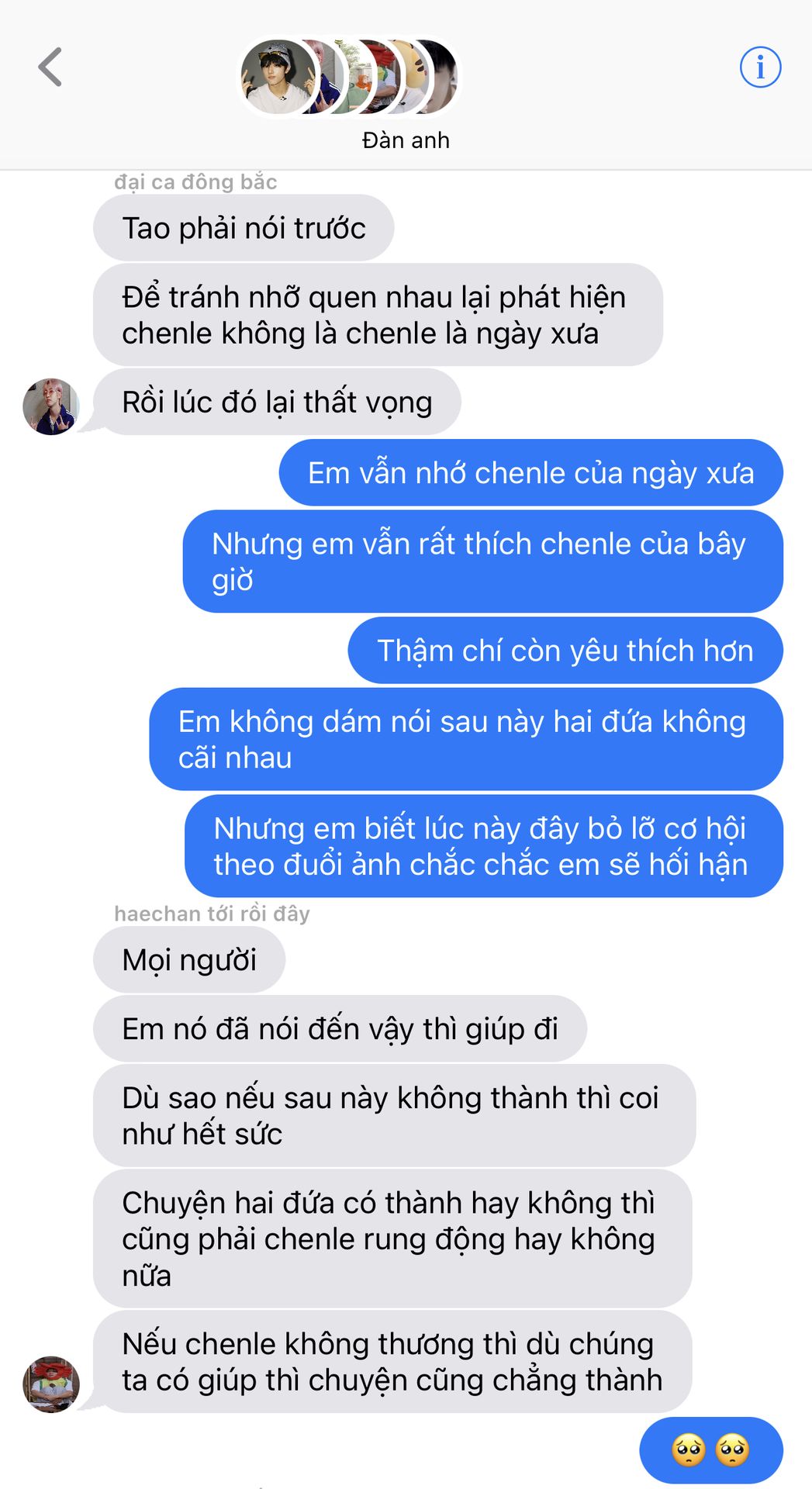Select the Tao phải nói trước message bubble
Viewport: 812px width, 1489px height.
[244, 228]
